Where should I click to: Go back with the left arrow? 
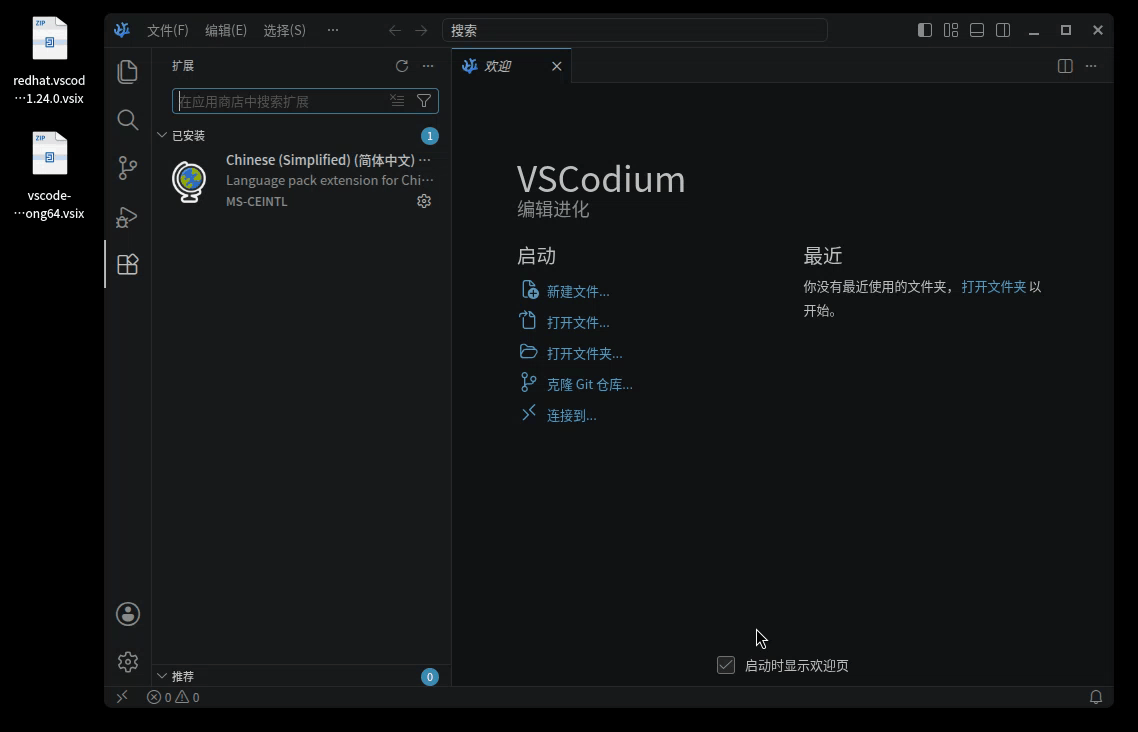[x=395, y=30]
